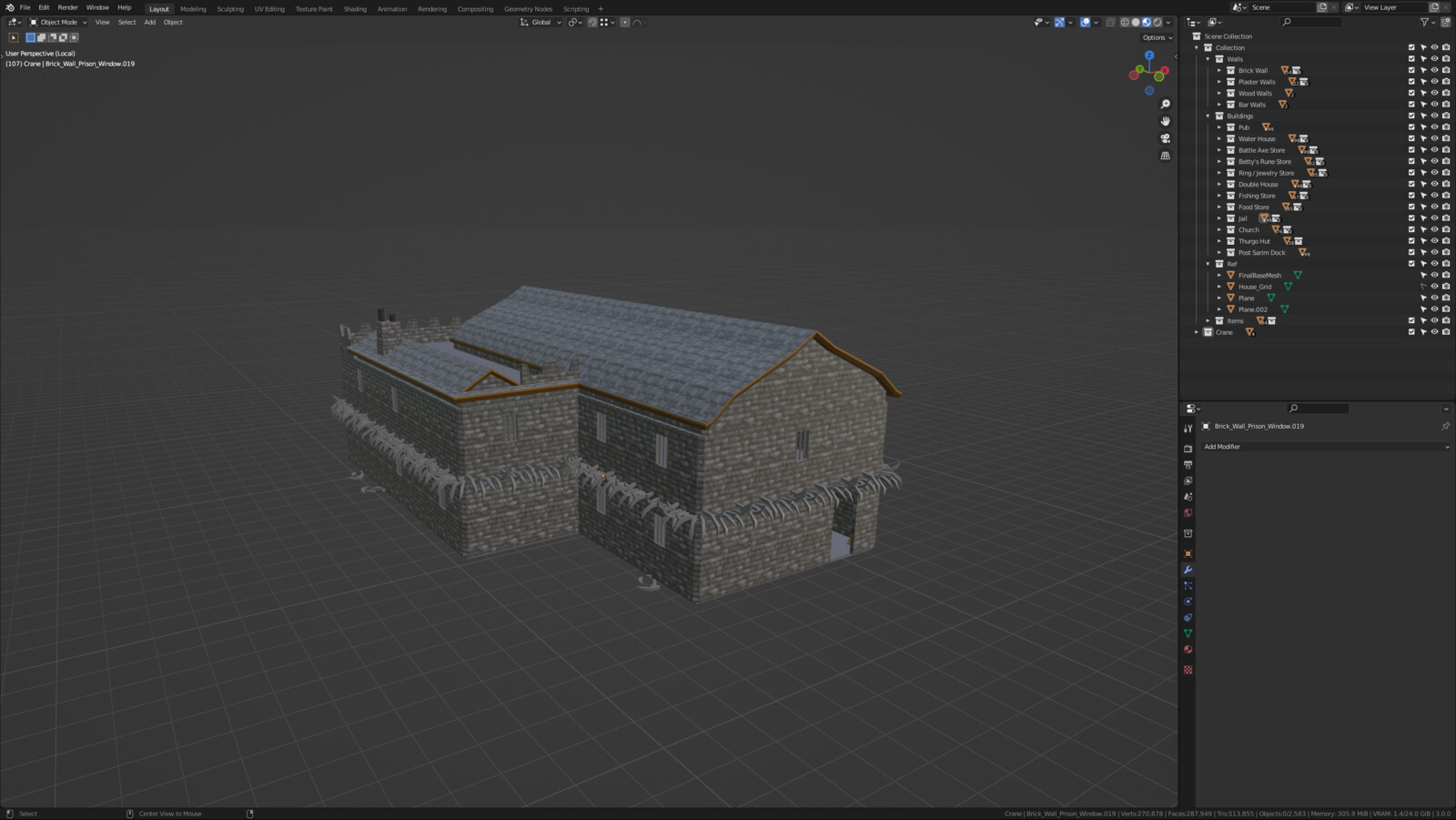Image resolution: width=1456 pixels, height=820 pixels.
Task: Collapse the Ref collection
Action: click(x=1208, y=264)
